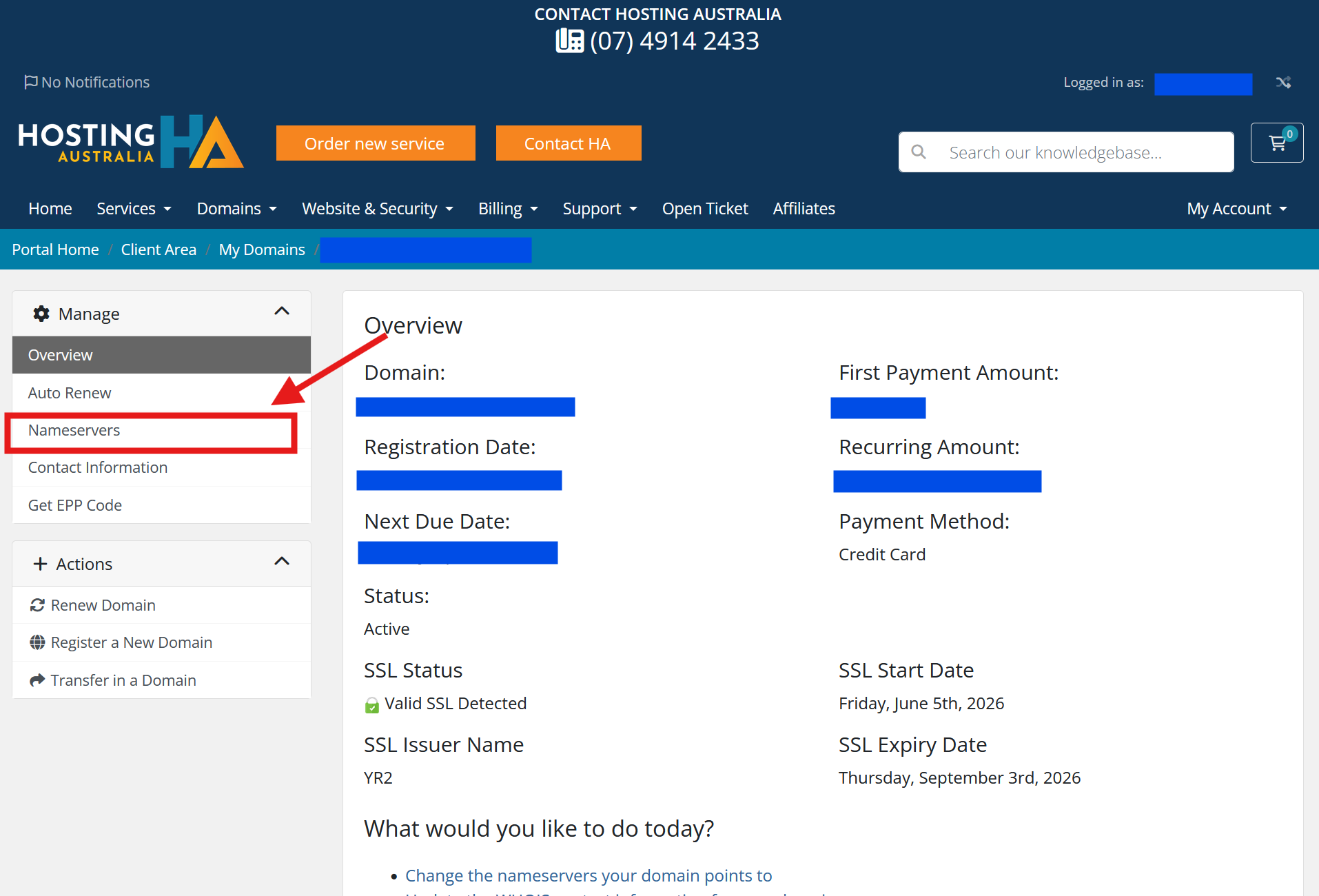Open the Affiliates page

[804, 209]
